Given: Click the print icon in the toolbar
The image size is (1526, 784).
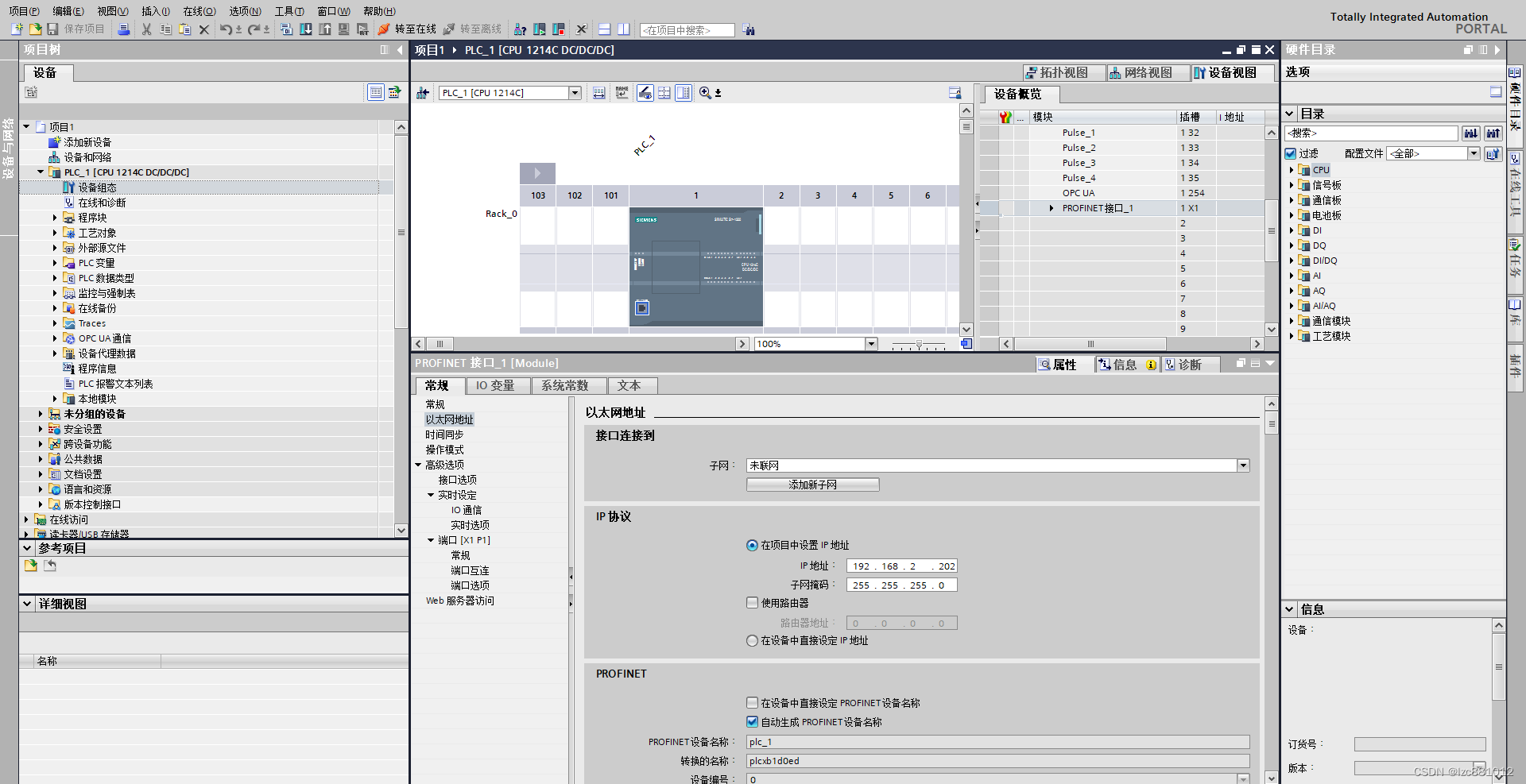Looking at the screenshot, I should pos(124,29).
